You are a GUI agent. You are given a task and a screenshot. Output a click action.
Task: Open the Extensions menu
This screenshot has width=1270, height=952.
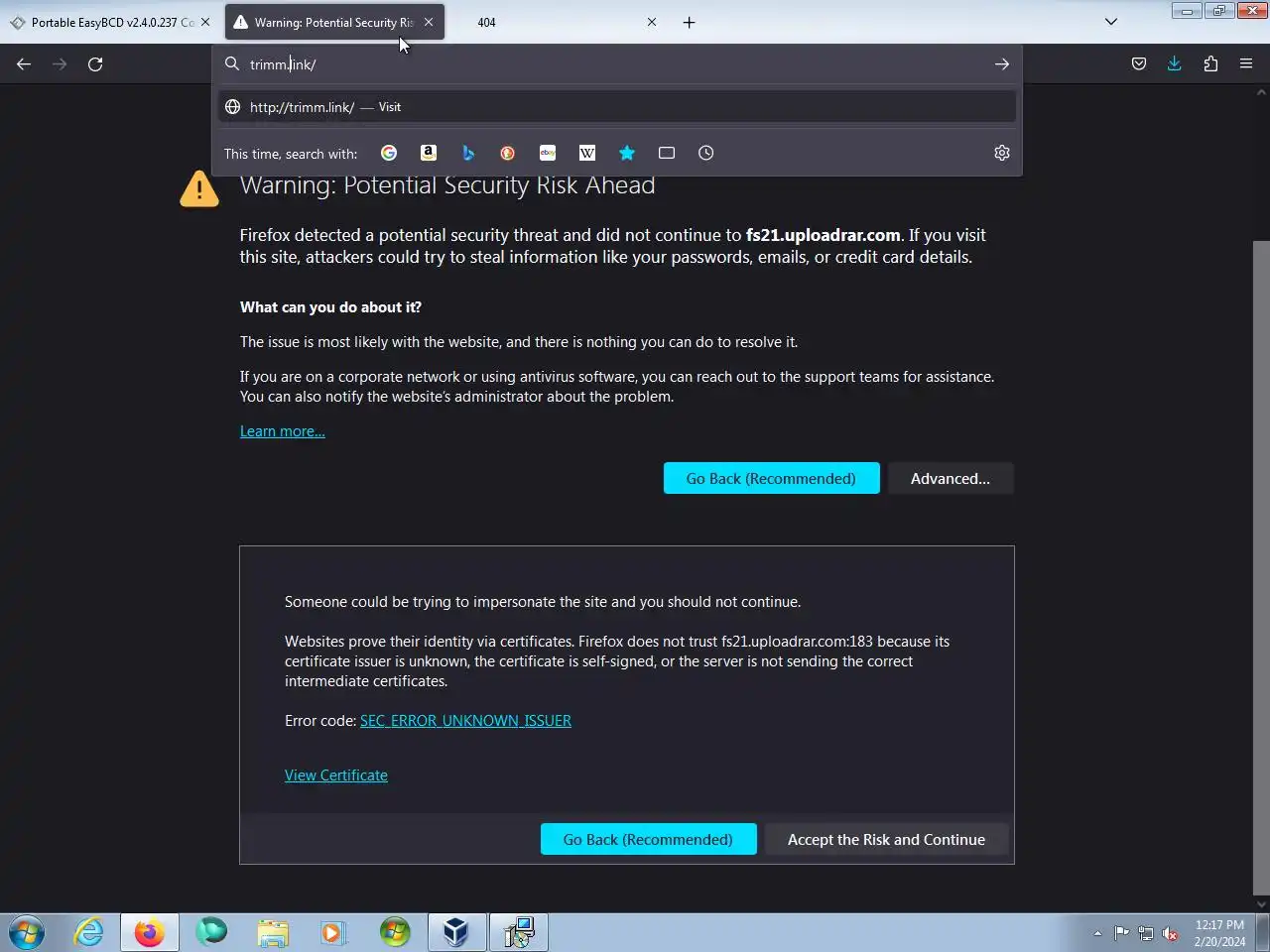click(1210, 64)
